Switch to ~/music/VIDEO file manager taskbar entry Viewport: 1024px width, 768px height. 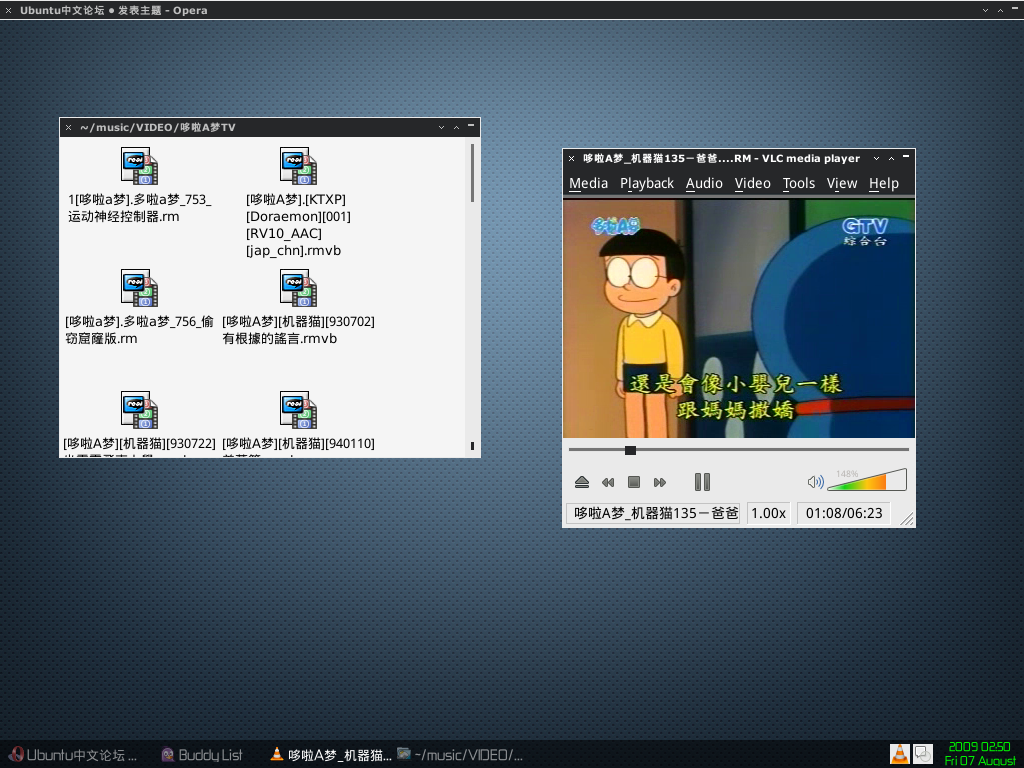pyautogui.click(x=460, y=755)
